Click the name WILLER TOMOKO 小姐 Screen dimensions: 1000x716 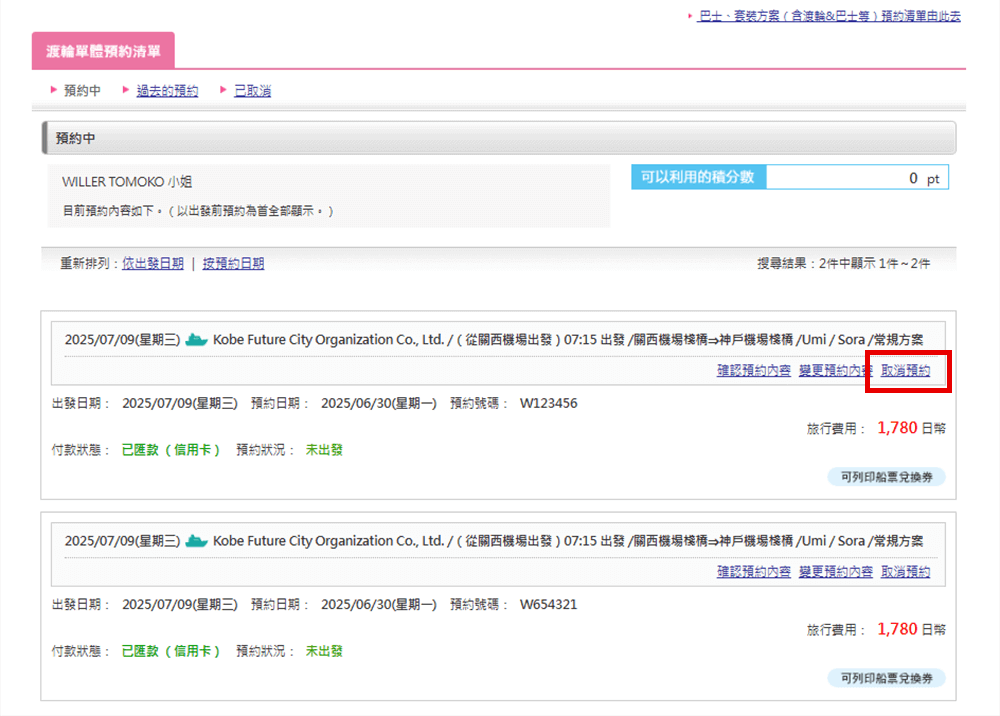127,182
